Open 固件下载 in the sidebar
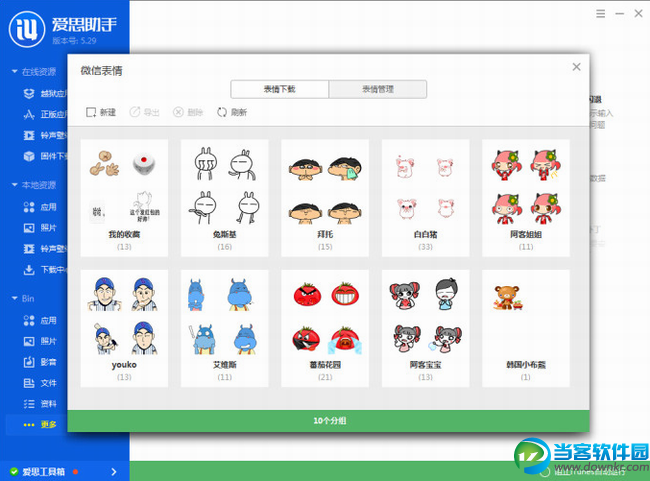 (x=45, y=156)
